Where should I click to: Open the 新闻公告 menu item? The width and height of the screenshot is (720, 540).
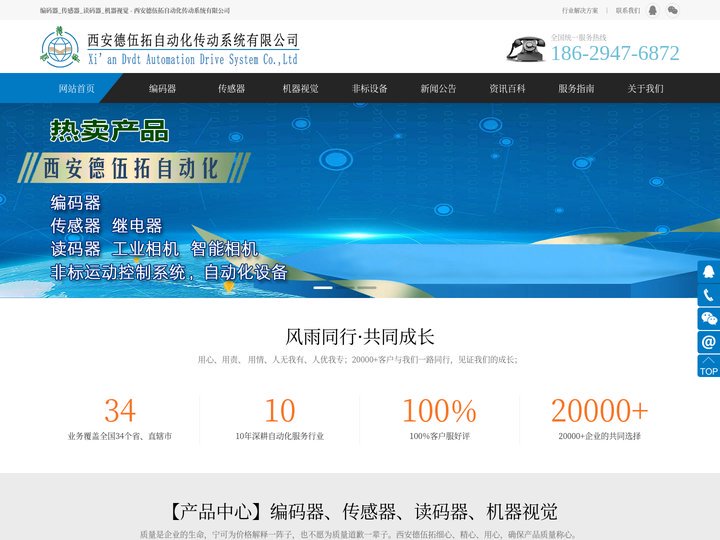pos(439,88)
